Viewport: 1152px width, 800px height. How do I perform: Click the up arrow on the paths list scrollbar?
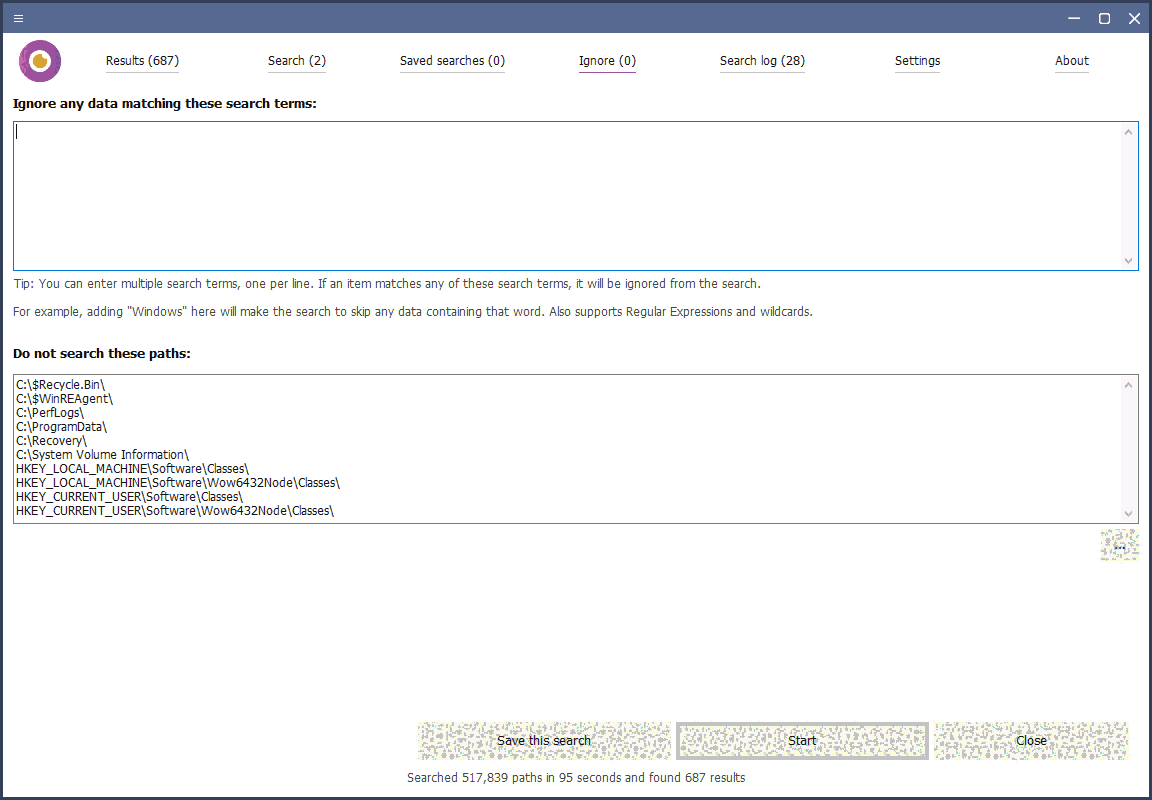click(x=1130, y=383)
